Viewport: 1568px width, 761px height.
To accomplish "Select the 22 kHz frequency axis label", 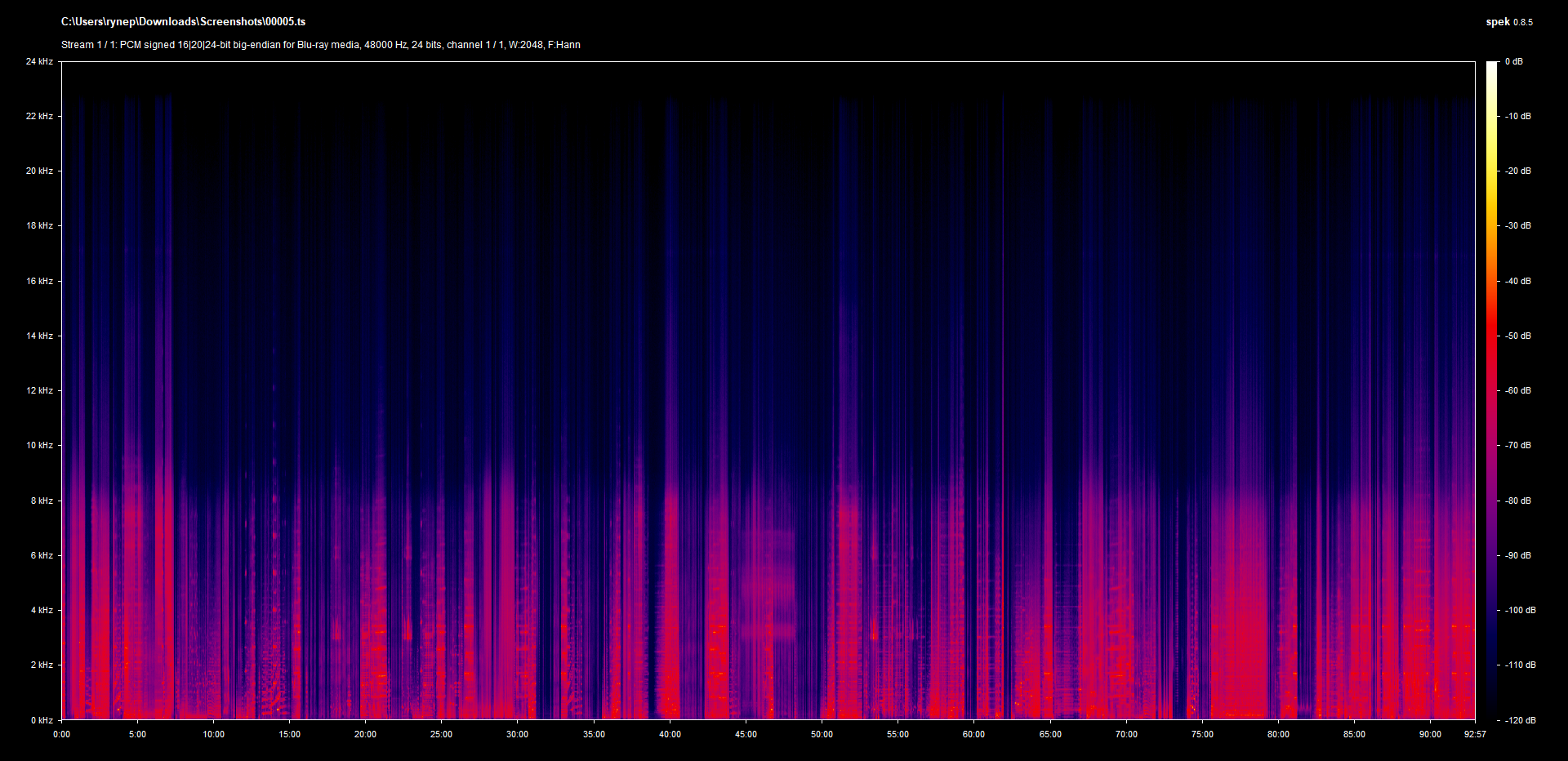I will [x=39, y=117].
